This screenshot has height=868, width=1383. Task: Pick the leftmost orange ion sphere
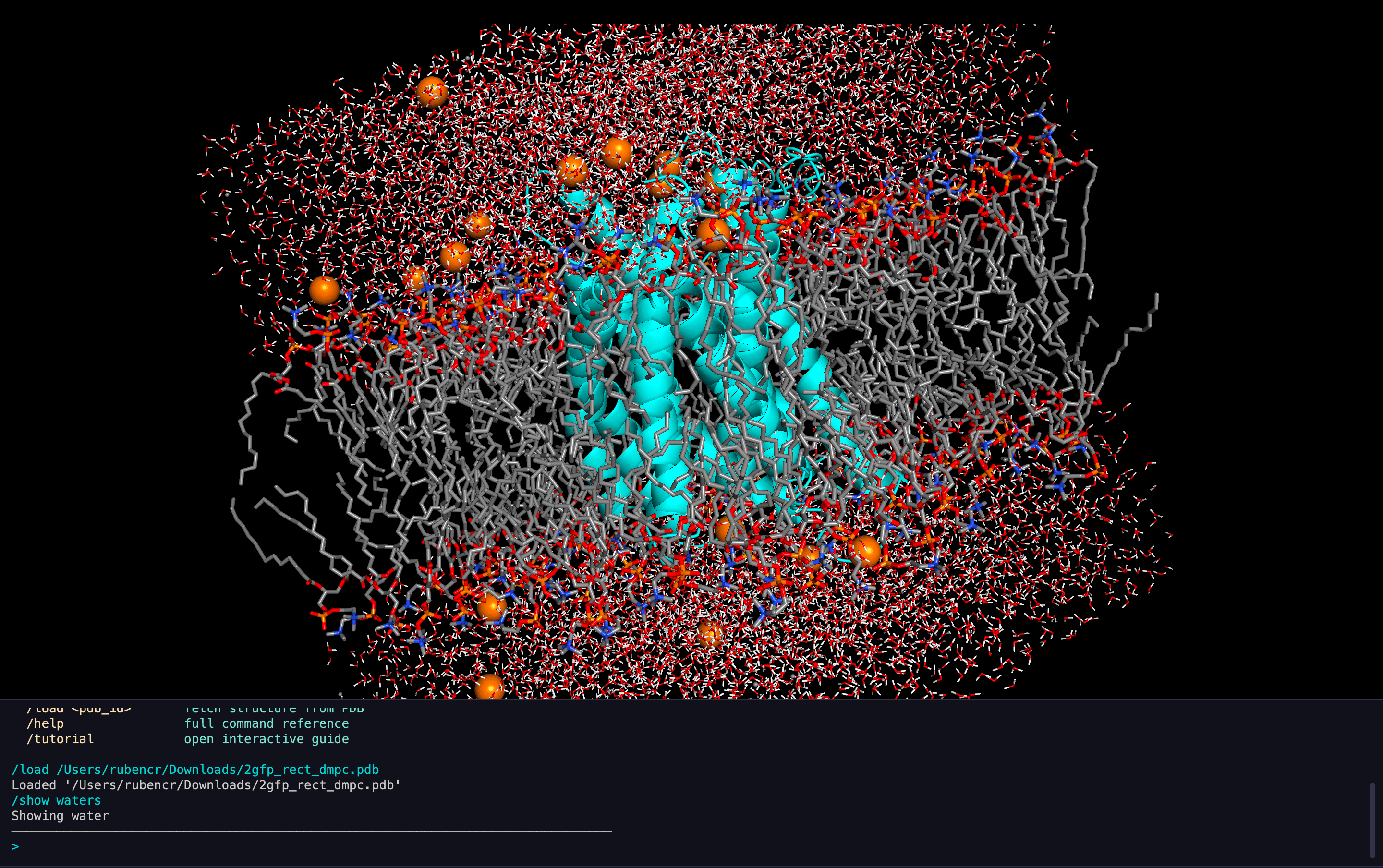[324, 290]
